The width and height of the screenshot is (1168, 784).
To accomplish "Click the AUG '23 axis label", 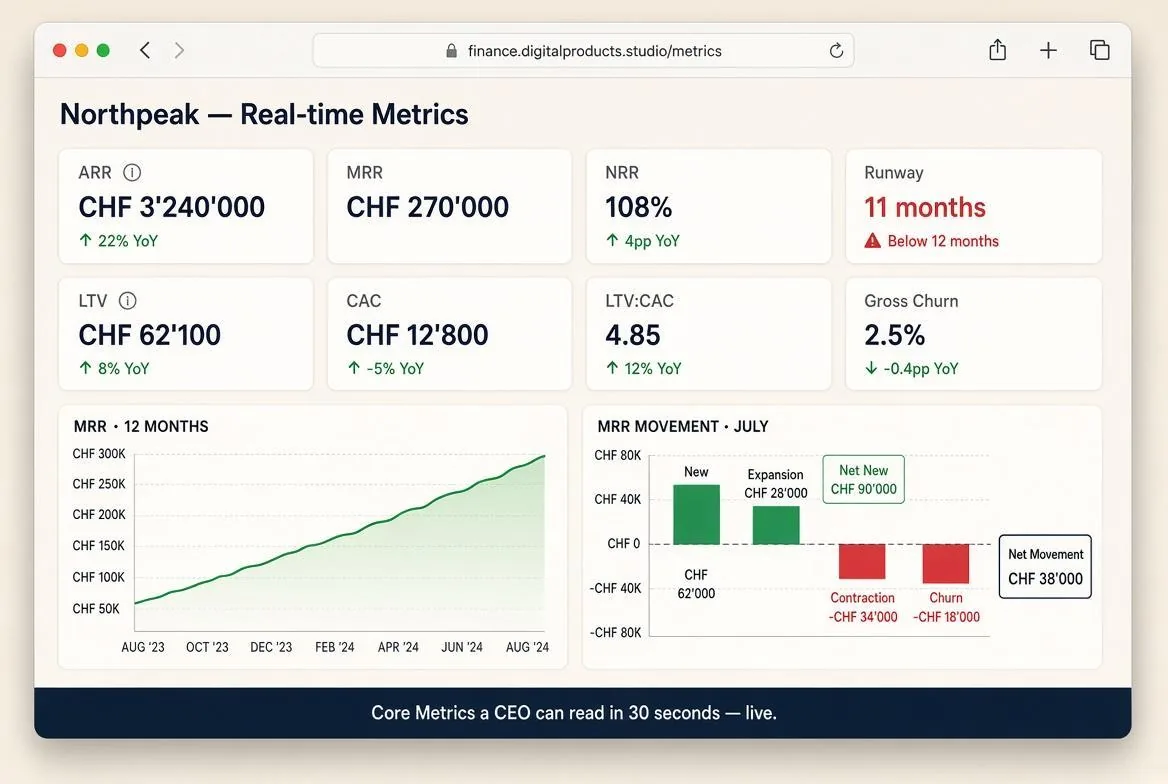I will (x=143, y=647).
